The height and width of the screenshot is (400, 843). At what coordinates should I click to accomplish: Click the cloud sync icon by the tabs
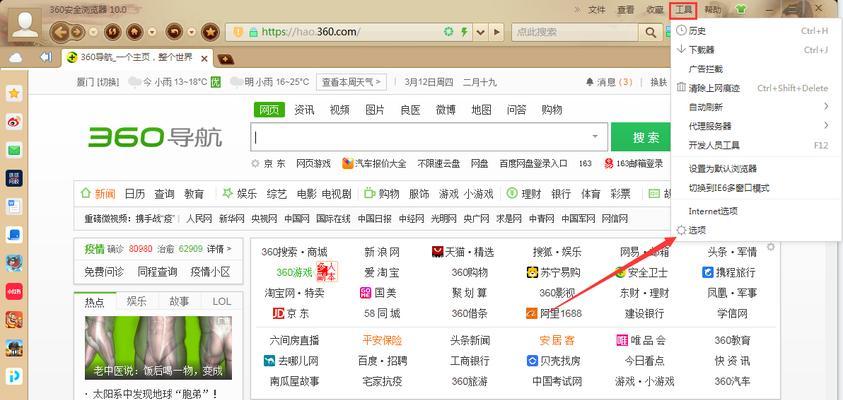point(16,58)
